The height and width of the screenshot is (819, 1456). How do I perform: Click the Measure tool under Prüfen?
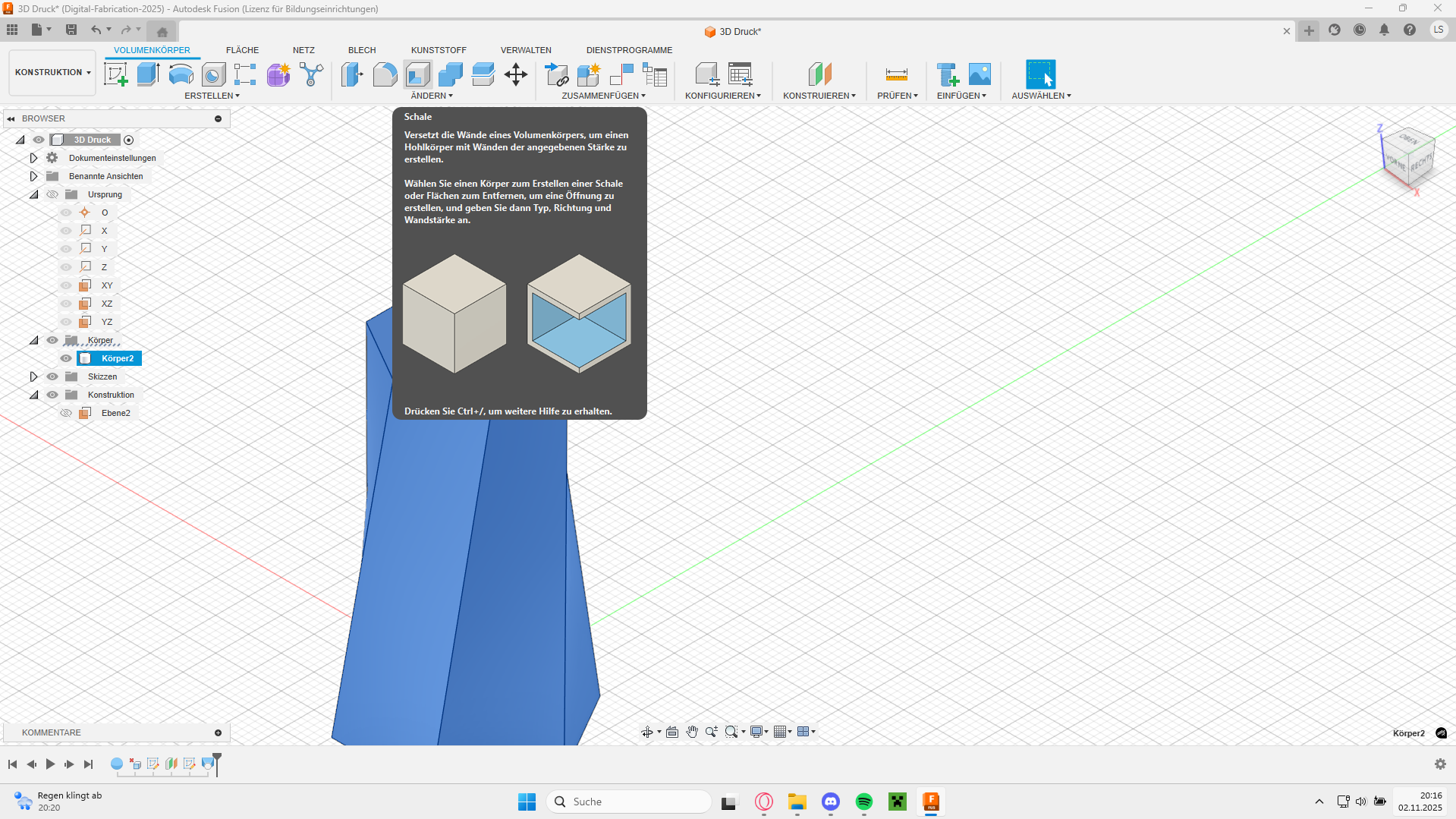896,74
